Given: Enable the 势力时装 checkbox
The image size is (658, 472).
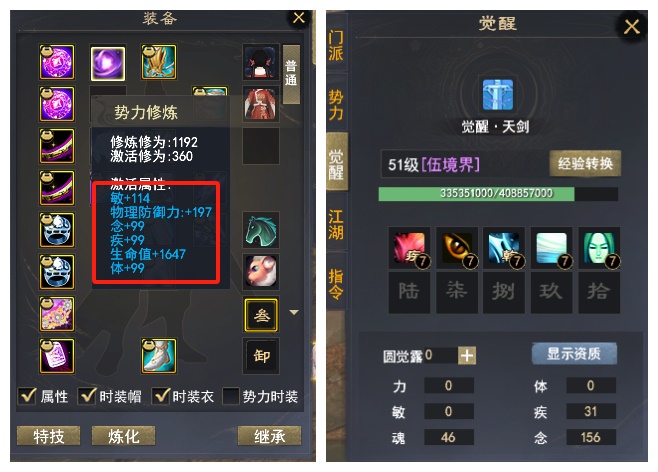Looking at the screenshot, I should point(231,396).
